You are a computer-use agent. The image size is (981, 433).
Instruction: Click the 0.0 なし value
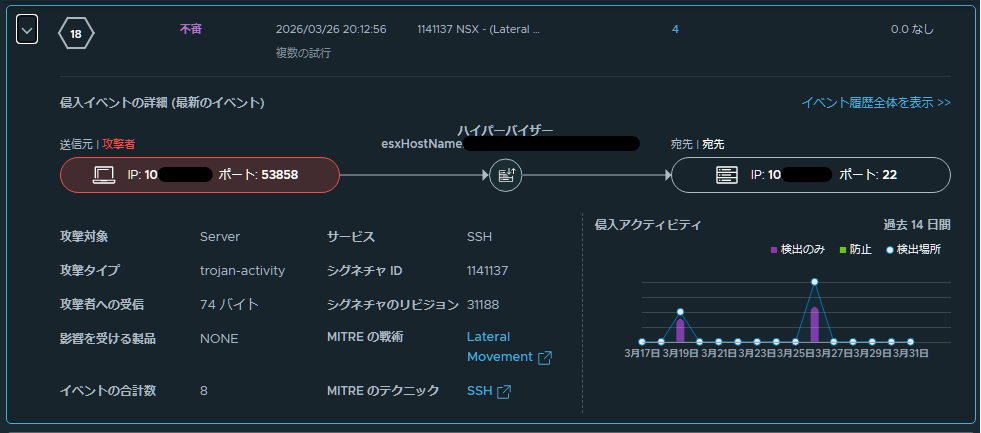point(912,29)
